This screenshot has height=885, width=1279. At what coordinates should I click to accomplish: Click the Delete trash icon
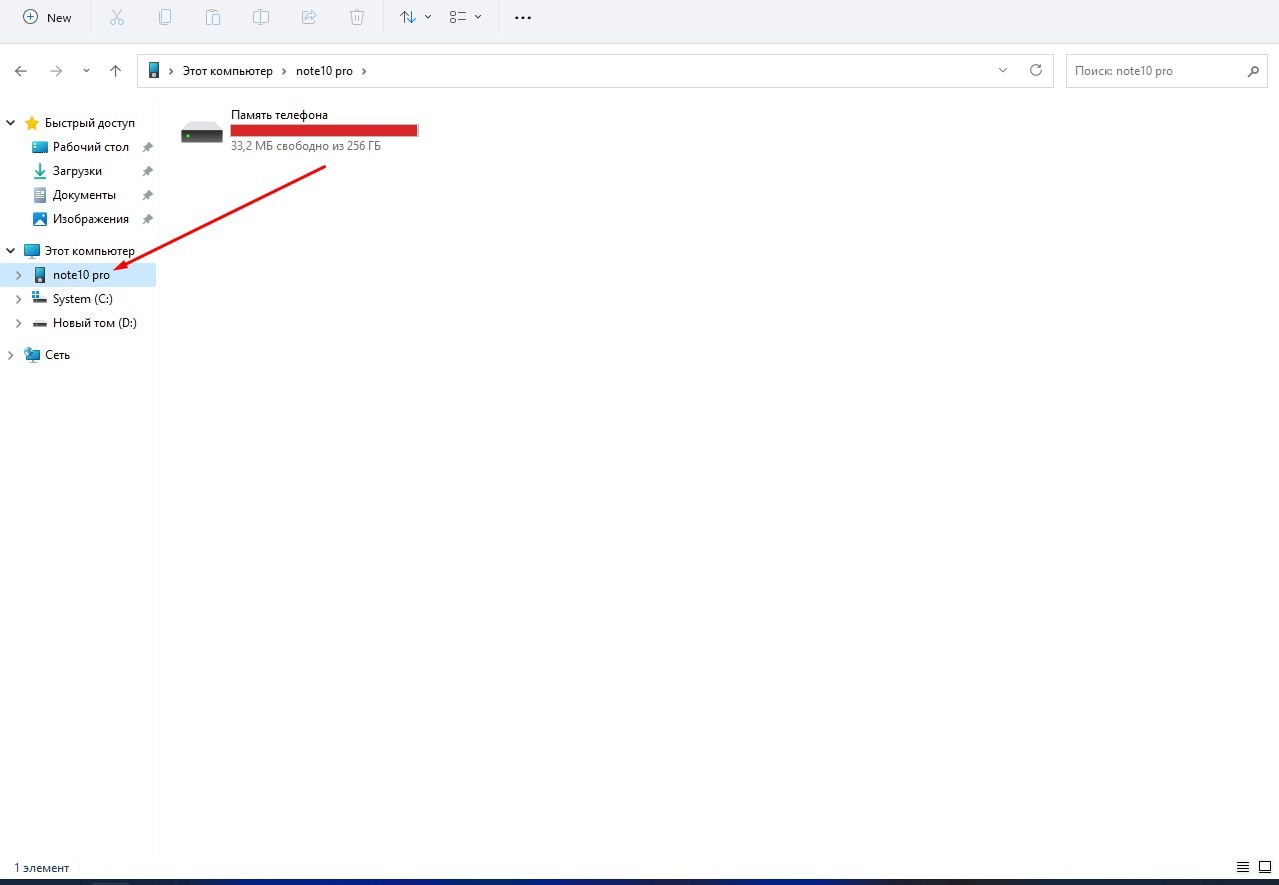(x=357, y=17)
